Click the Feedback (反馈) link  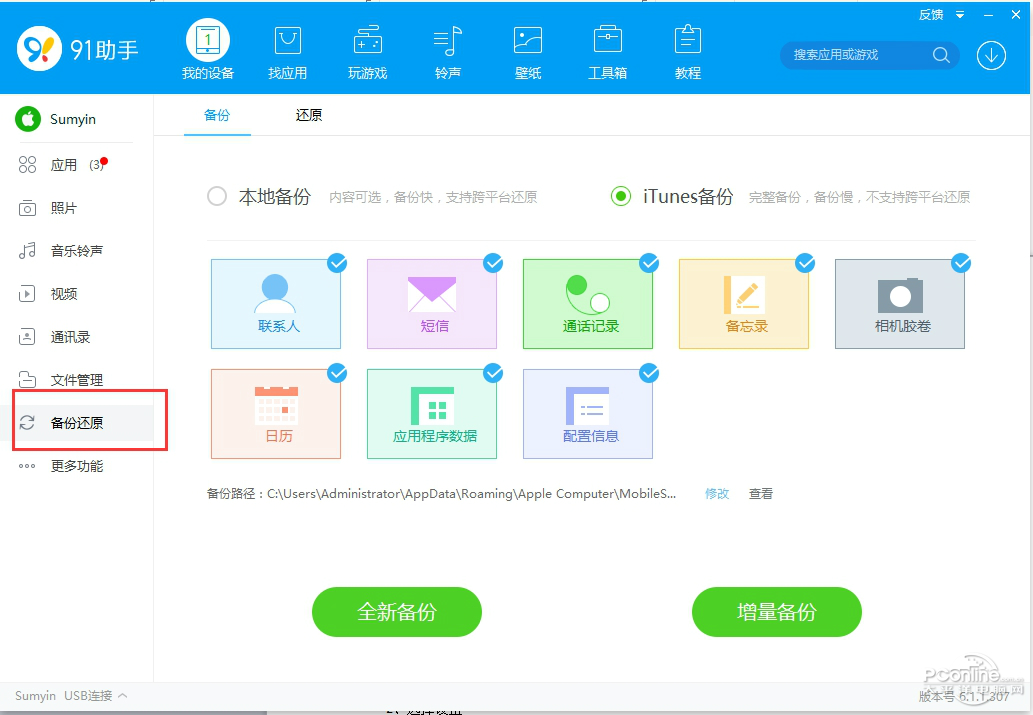click(931, 14)
